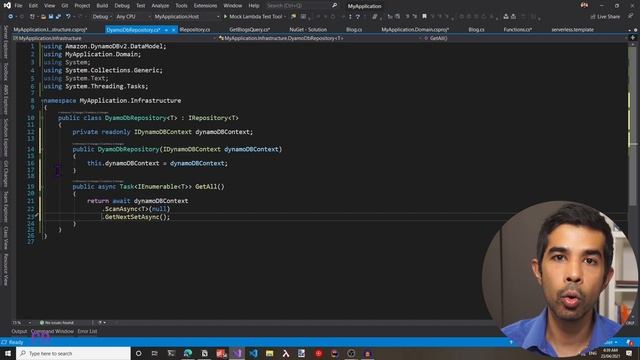The height and width of the screenshot is (360, 640).
Task: Open the GetAll() member navigation dropdown
Action: [x=524, y=38]
